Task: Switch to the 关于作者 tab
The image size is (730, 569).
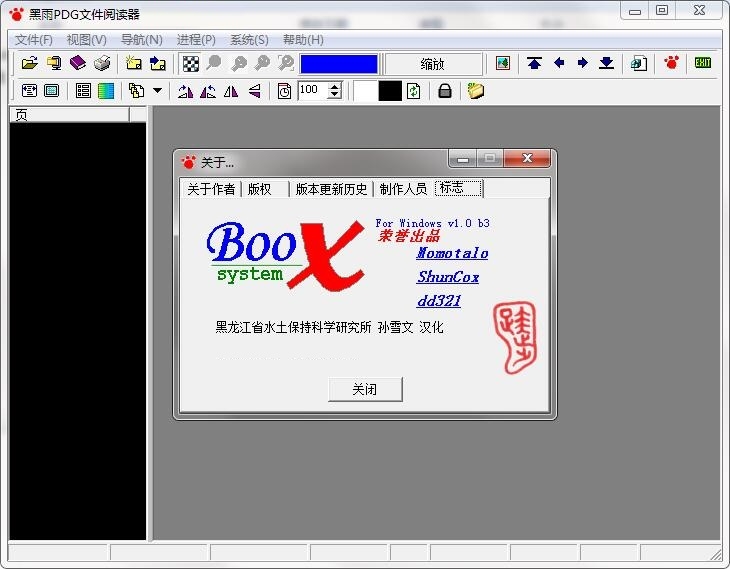Action: pyautogui.click(x=211, y=189)
